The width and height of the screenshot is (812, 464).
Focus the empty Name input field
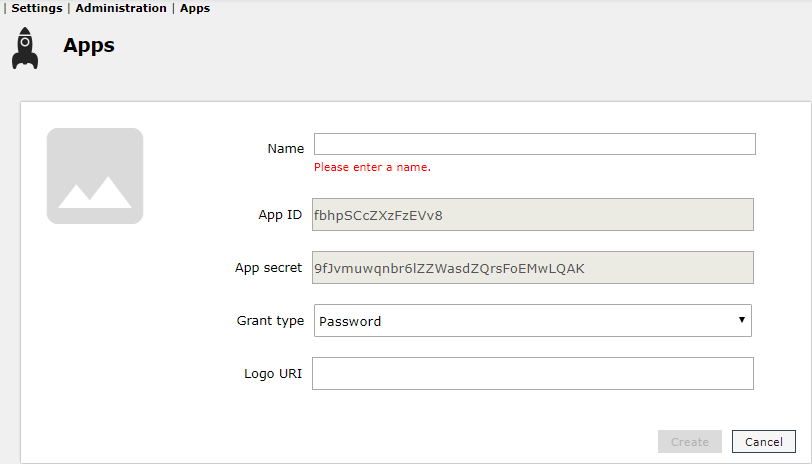point(535,144)
